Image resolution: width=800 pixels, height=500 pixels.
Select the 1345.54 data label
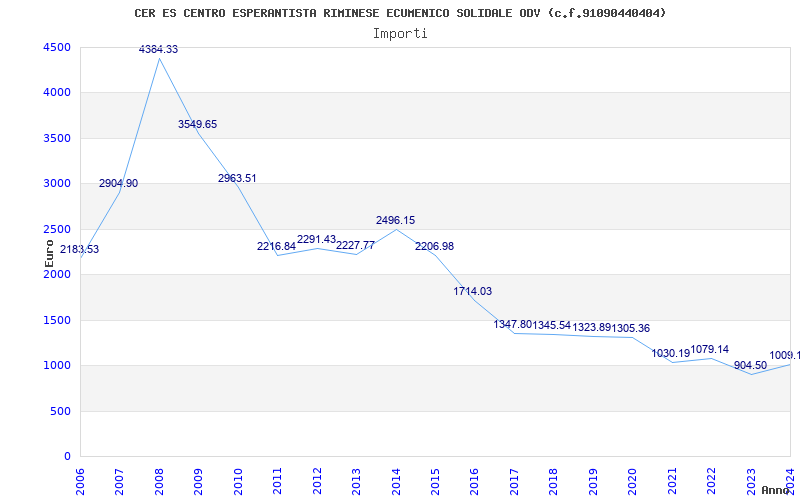552,325
